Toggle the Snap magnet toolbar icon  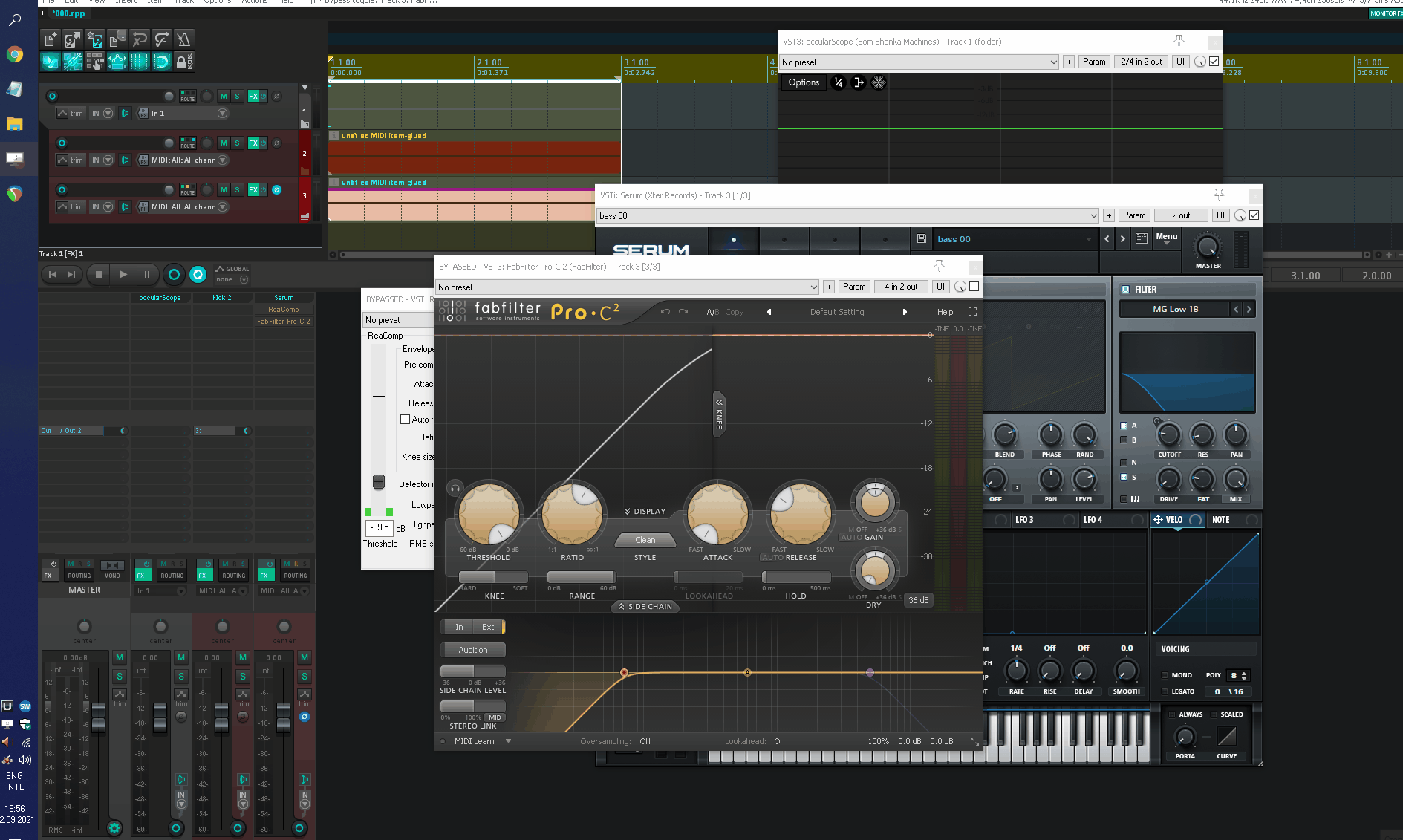click(162, 62)
